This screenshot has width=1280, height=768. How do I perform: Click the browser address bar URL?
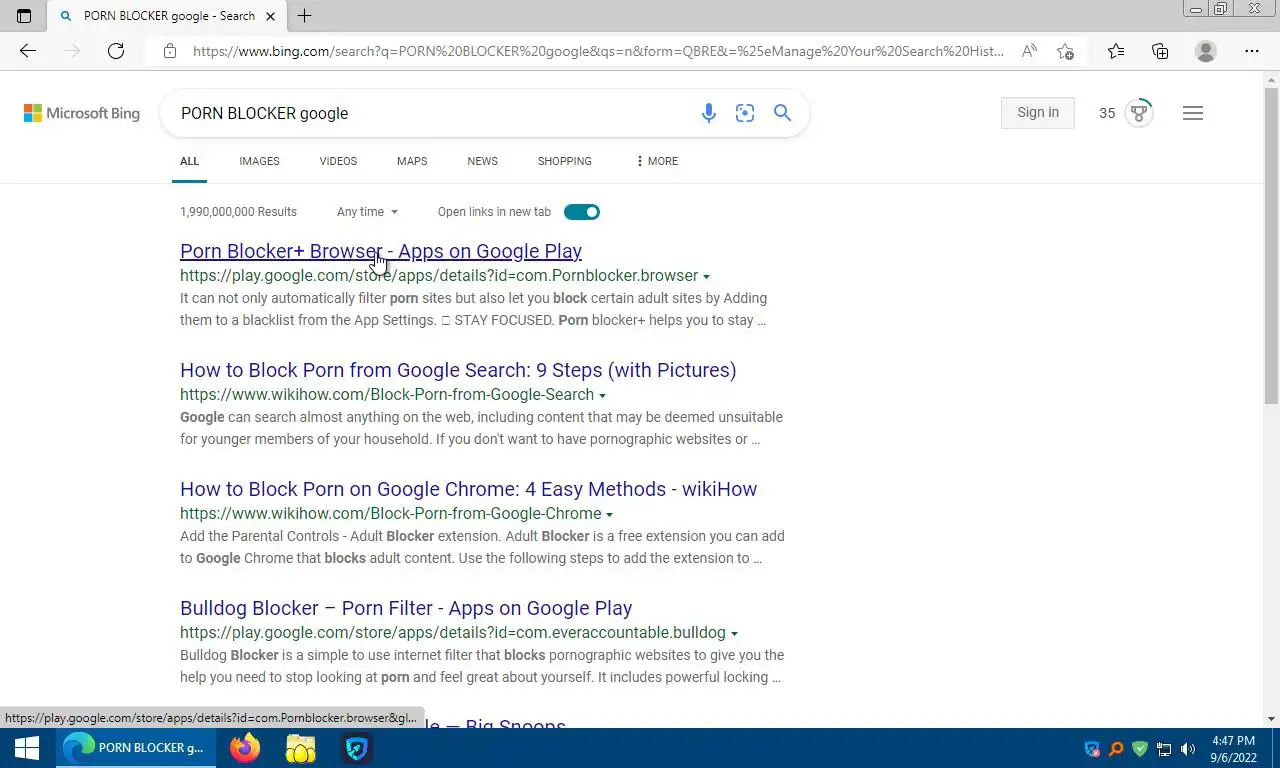[598, 51]
